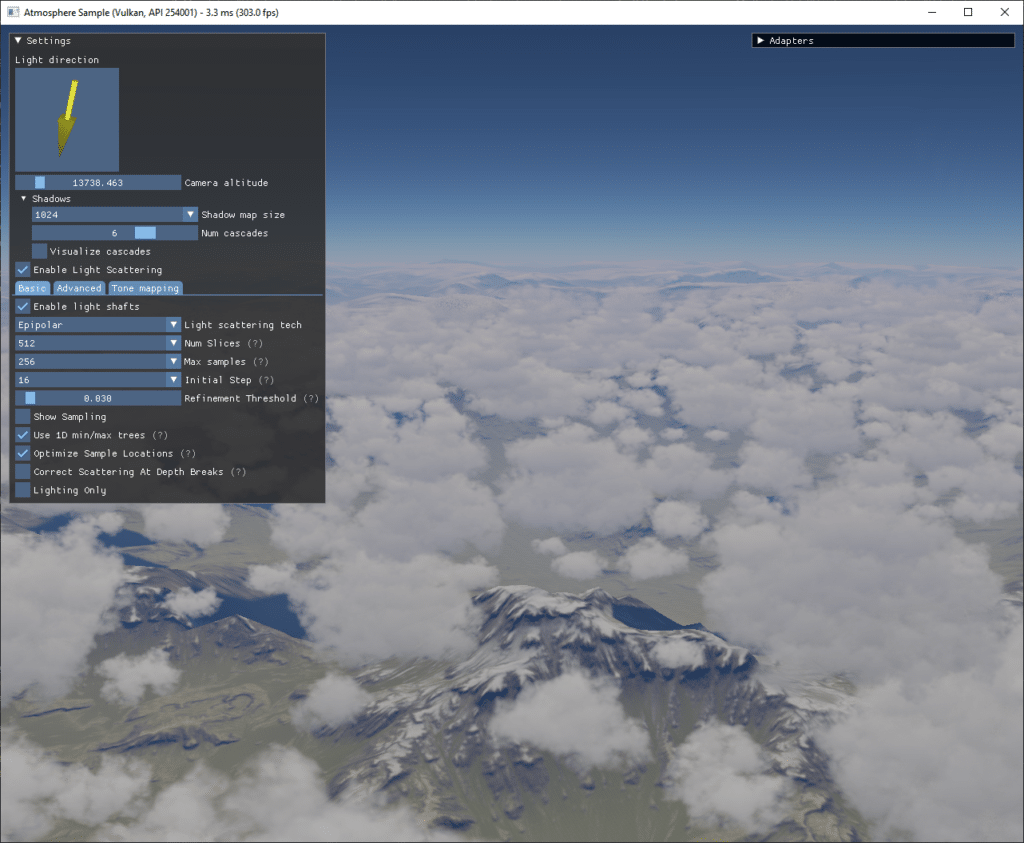
Task: Switch to the Tone mapping tab
Action: [145, 288]
